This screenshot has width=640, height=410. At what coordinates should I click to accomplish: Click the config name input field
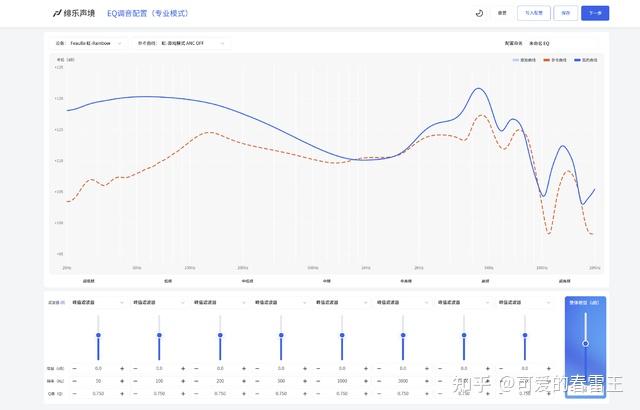(563, 43)
